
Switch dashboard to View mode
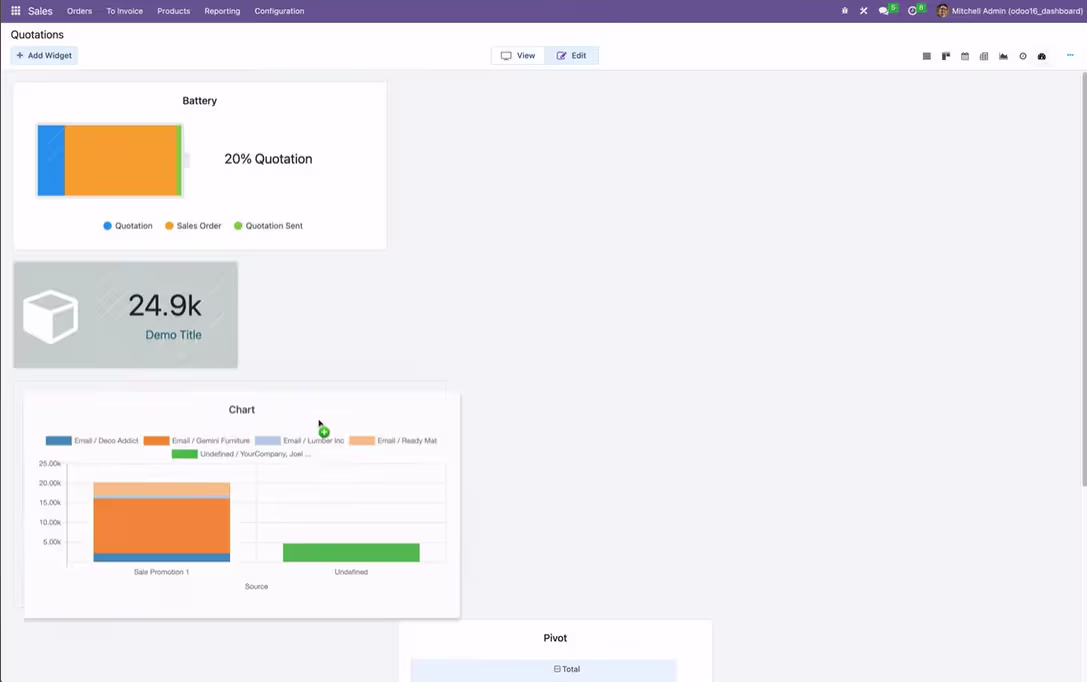pyautogui.click(x=518, y=55)
